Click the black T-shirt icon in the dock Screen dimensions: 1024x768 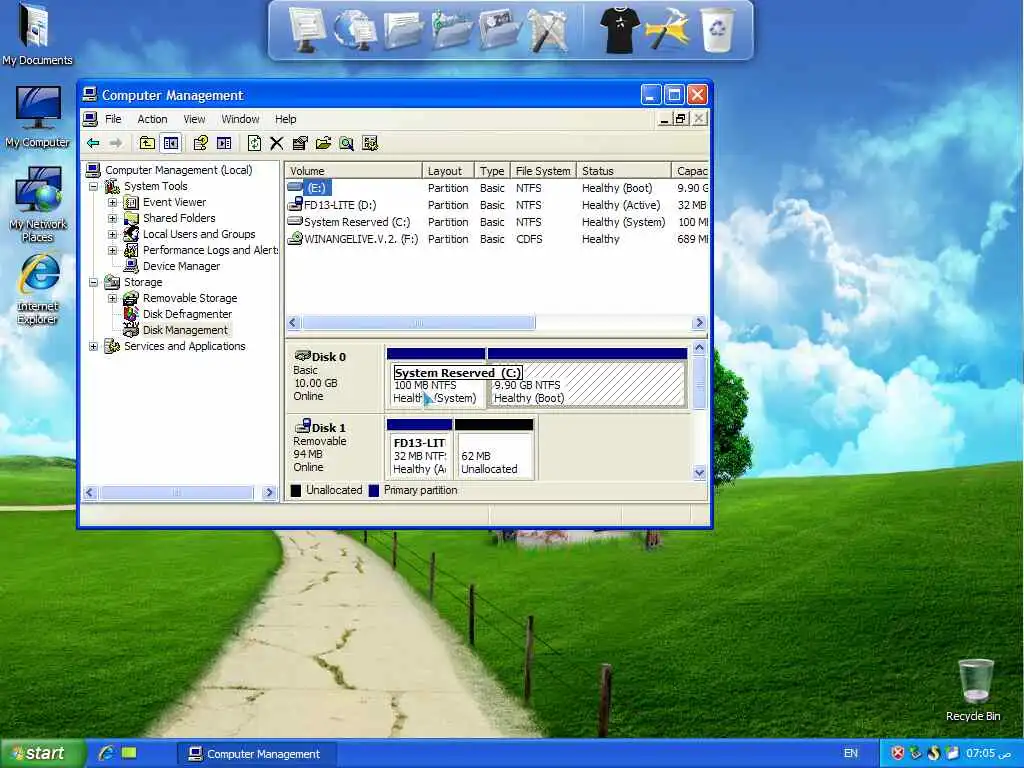tap(618, 30)
